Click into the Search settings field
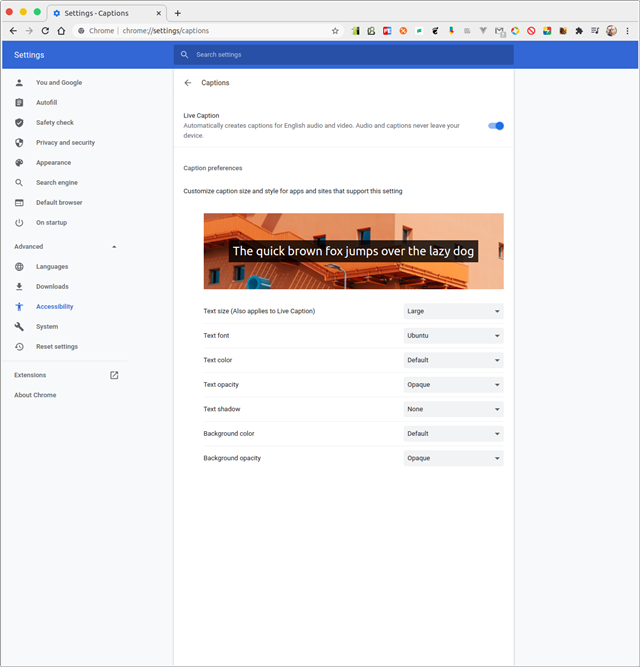 (344, 54)
